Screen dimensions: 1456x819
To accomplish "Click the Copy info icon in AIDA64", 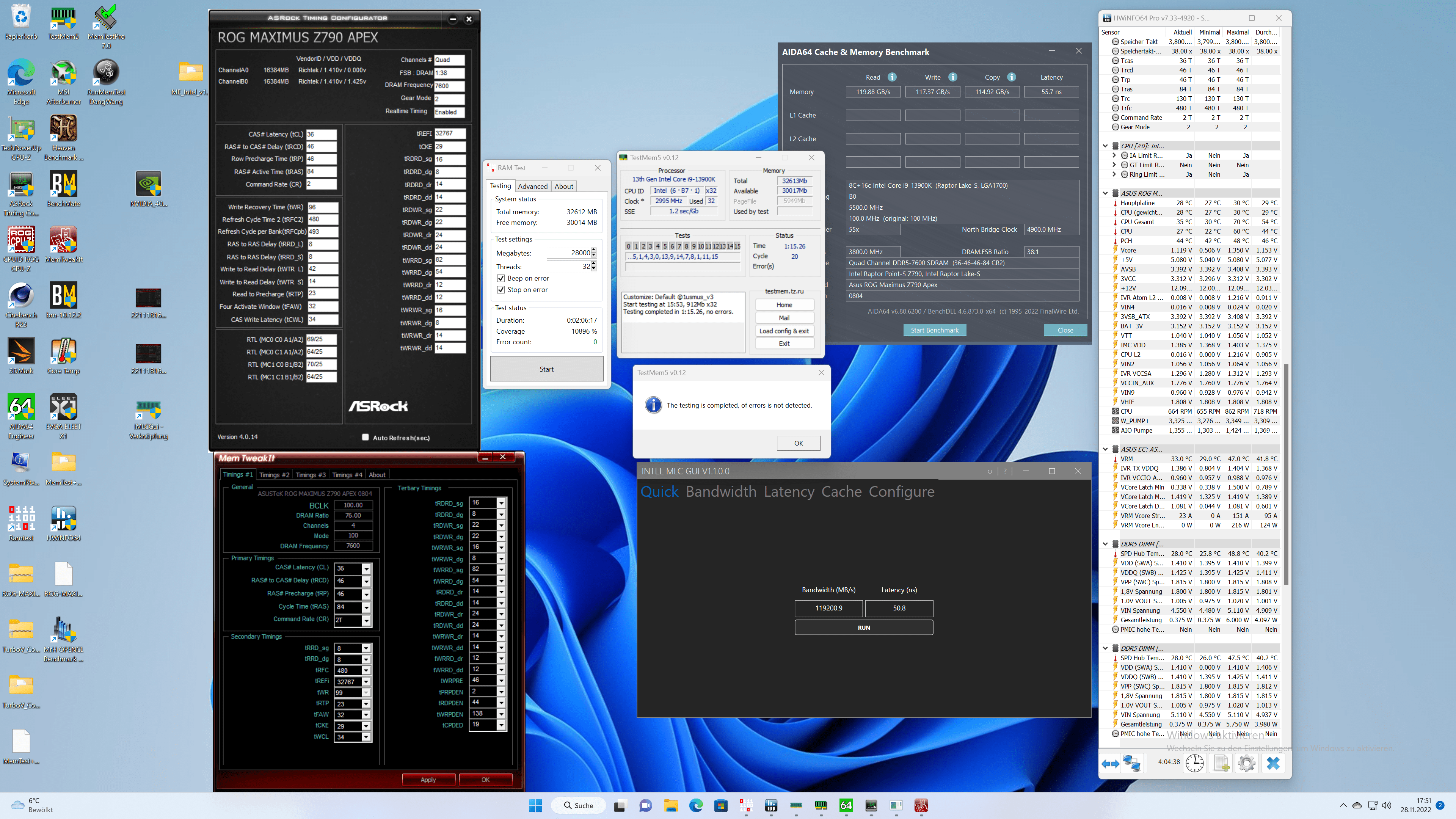I will click(x=1011, y=77).
